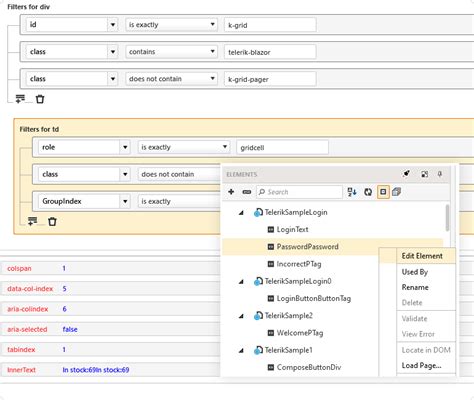Collapse the TelerikSampleLogin tree node
474x400 pixels.
[241, 213]
